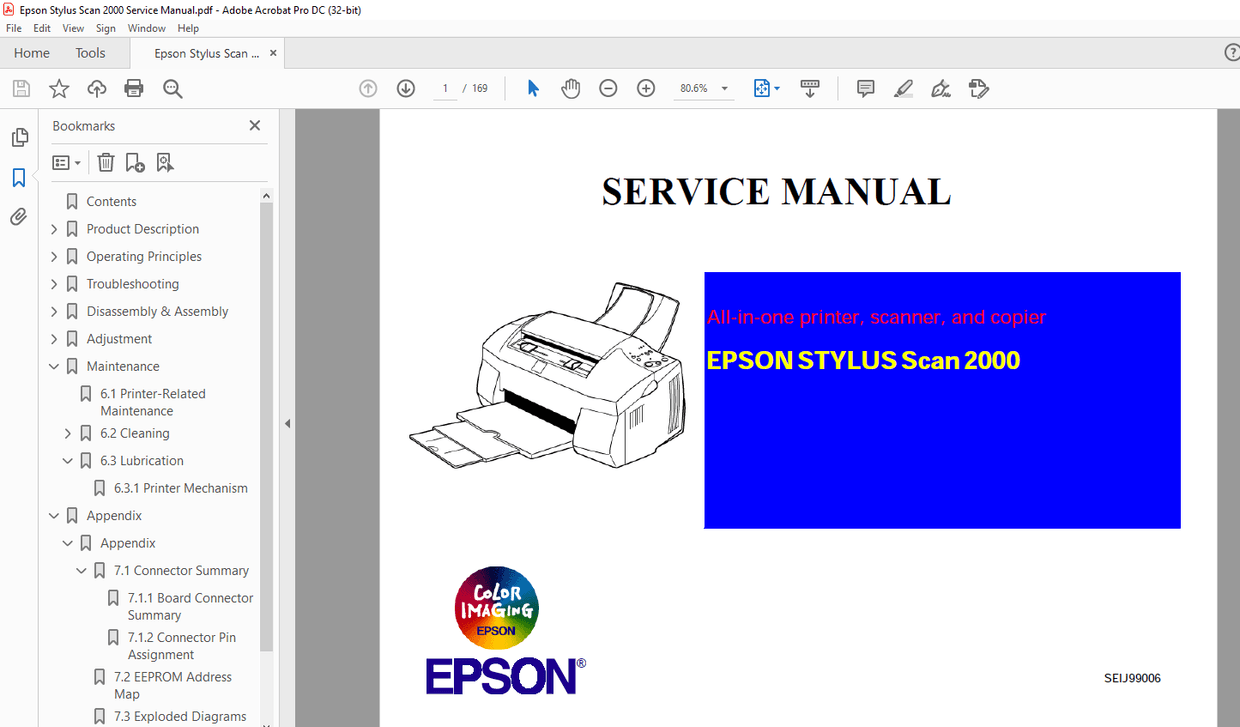Open the Attachments panel

click(x=19, y=216)
